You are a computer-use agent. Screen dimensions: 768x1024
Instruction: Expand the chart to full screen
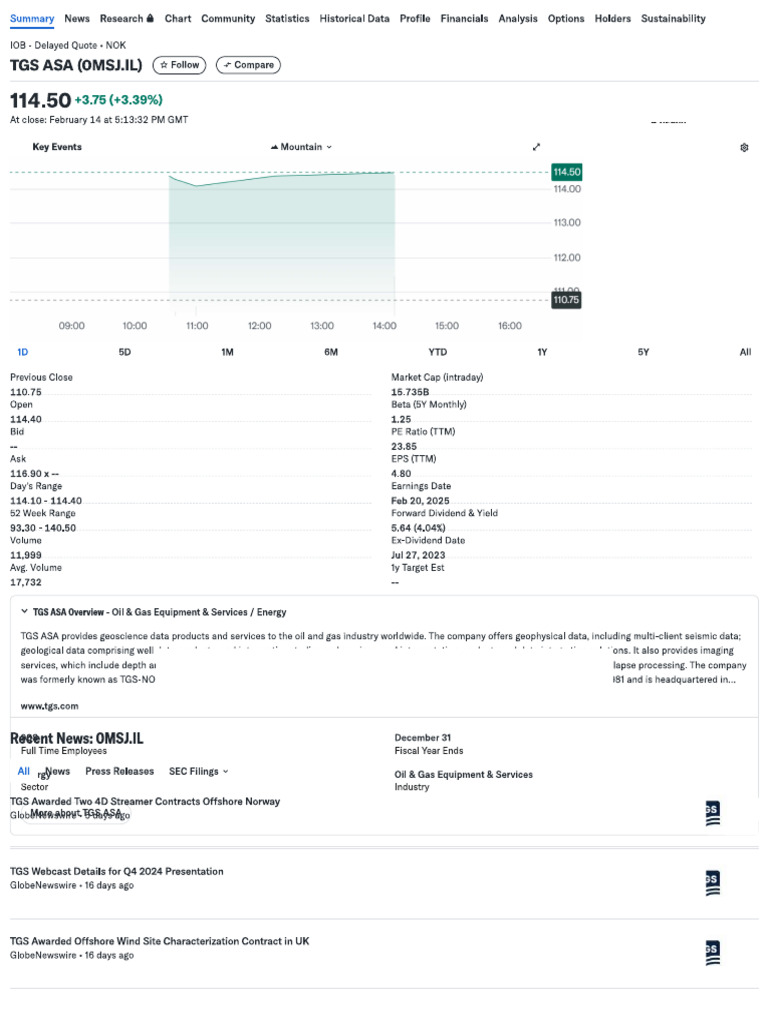tap(536, 147)
